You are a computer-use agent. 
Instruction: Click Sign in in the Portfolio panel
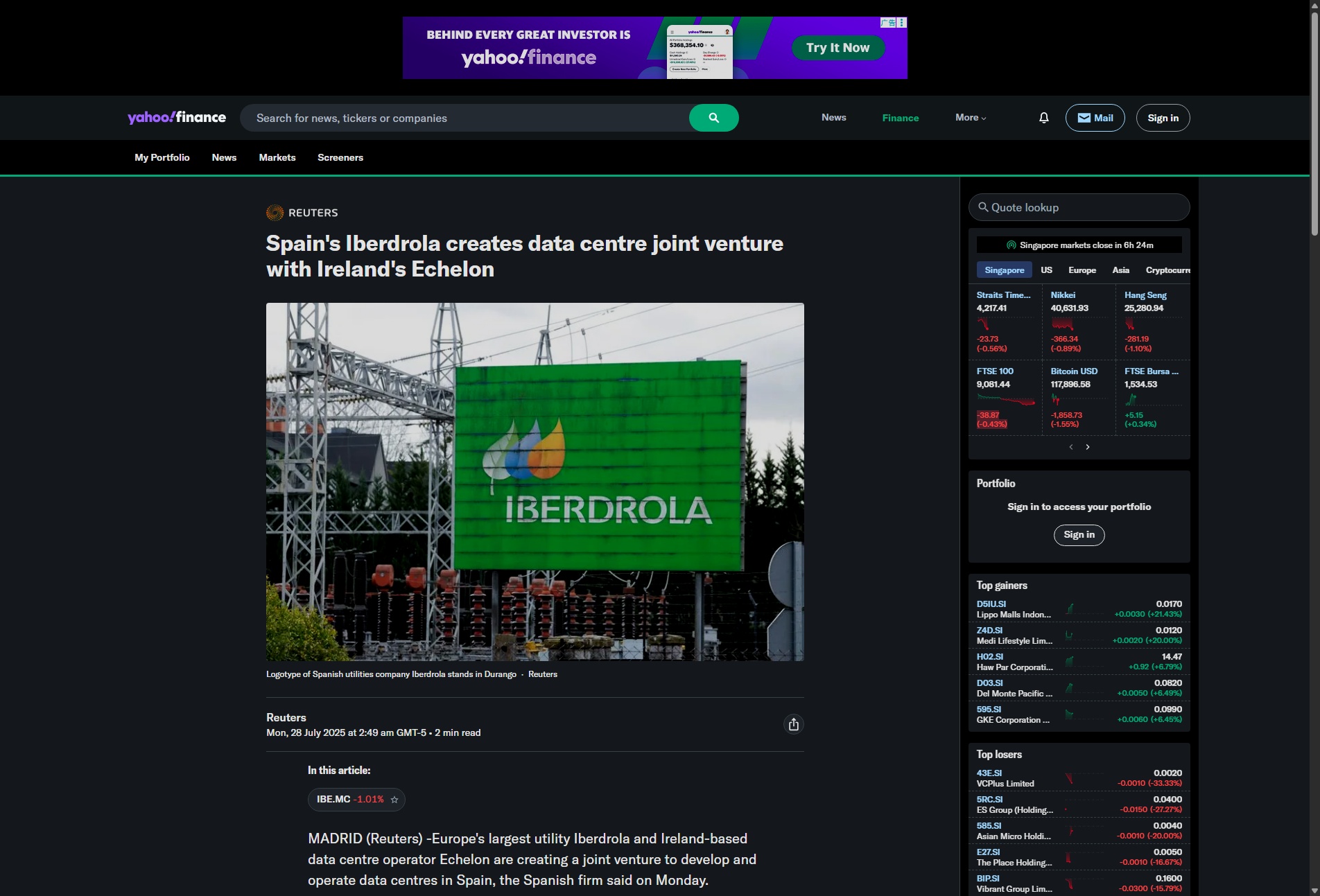click(1079, 535)
